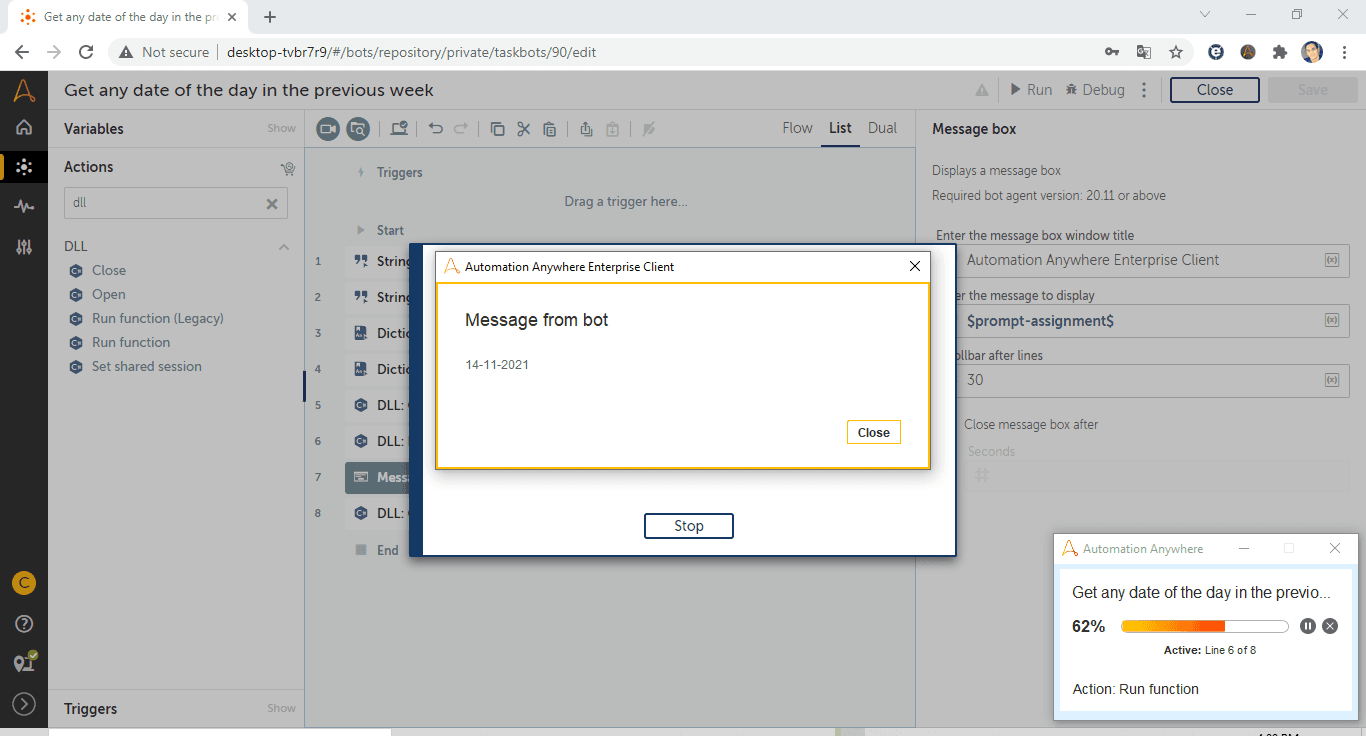Select 'Run function (Legacy)' action
The height and width of the screenshot is (736, 1366).
click(157, 318)
